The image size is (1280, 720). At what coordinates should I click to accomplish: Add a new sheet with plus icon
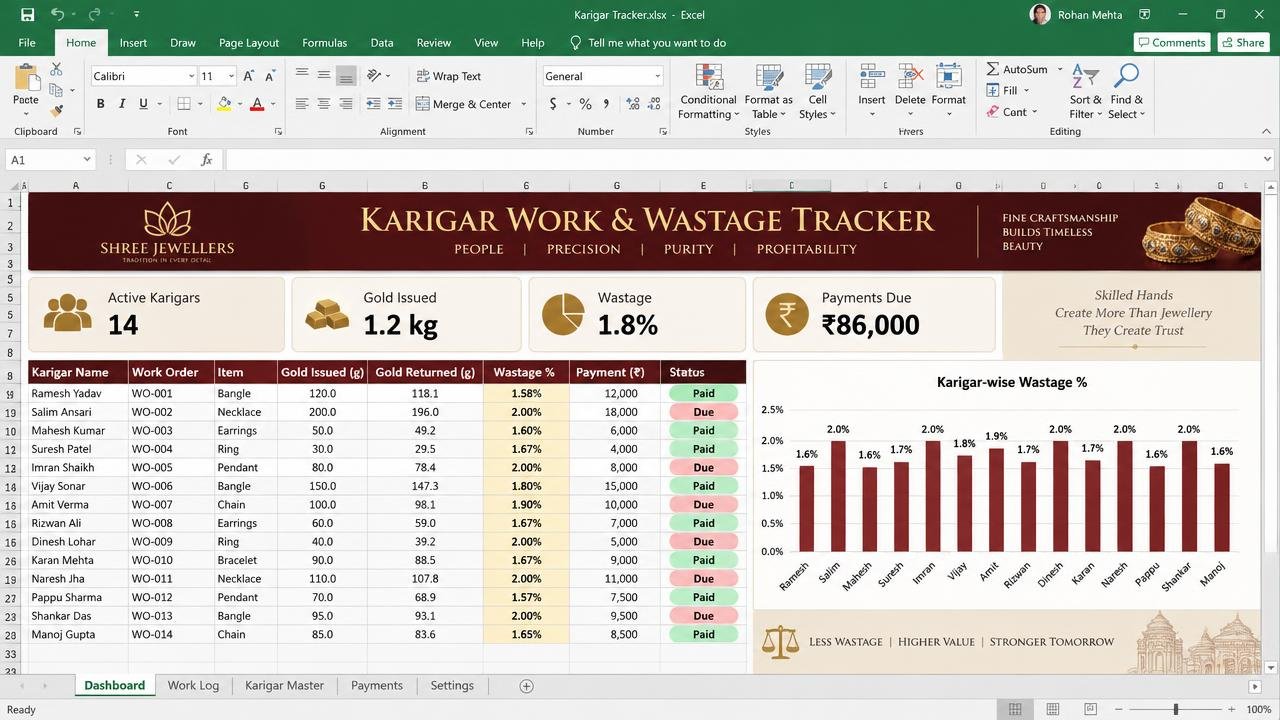click(526, 686)
